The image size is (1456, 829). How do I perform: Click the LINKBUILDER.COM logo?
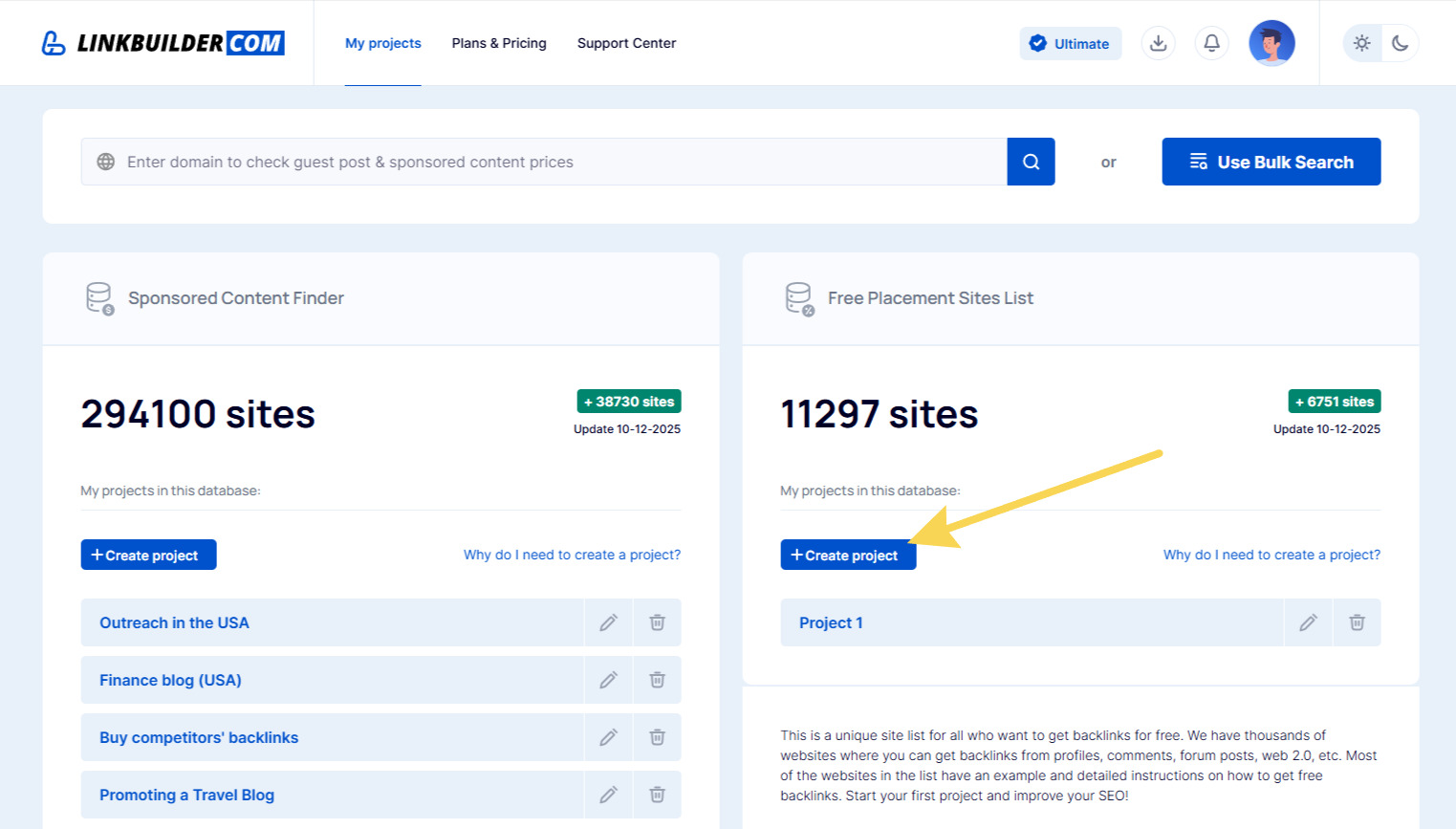[x=163, y=42]
